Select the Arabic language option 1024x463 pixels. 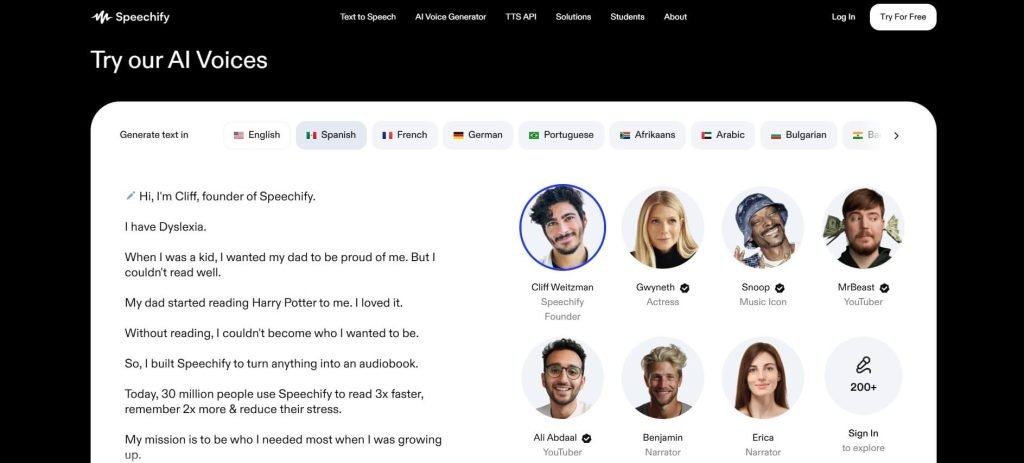(723, 135)
